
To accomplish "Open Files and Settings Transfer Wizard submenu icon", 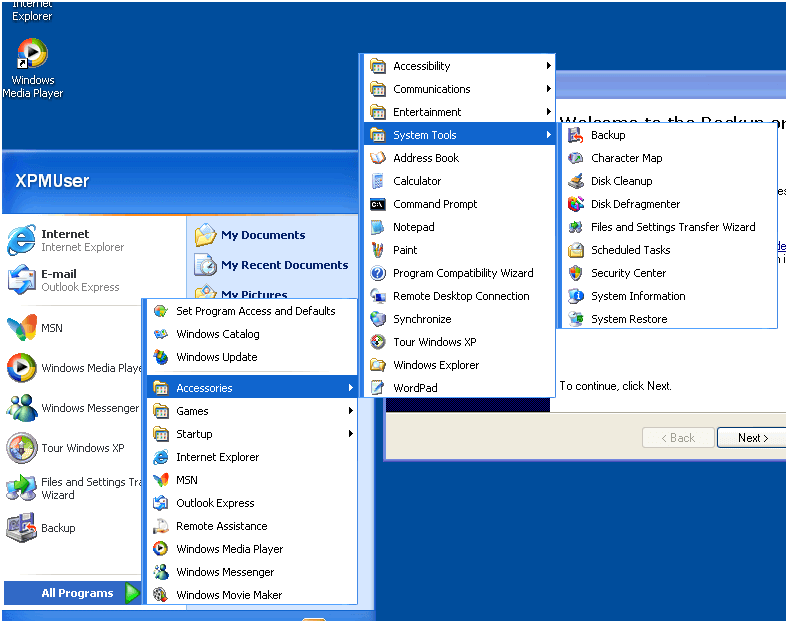I will coord(575,227).
